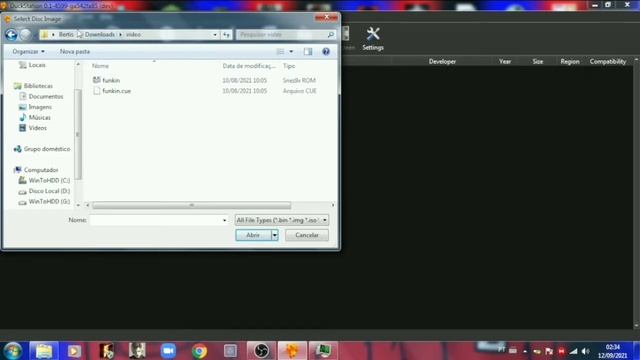Launch Google Chrome from taskbar
640x360 pixels.
[199, 351]
